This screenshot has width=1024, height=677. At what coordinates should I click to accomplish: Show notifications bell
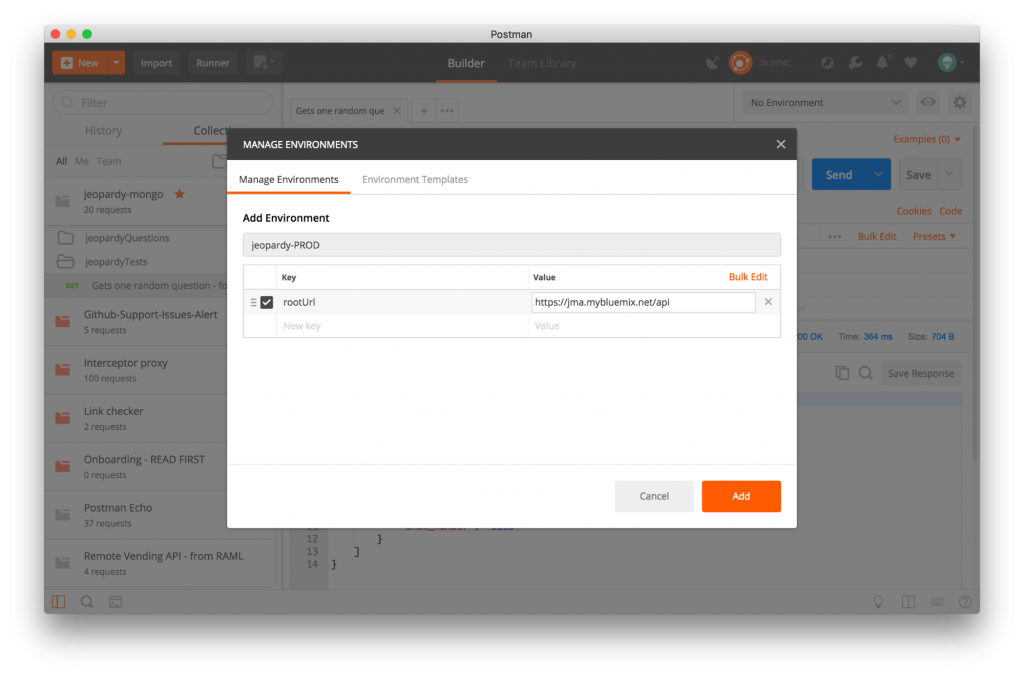[882, 62]
